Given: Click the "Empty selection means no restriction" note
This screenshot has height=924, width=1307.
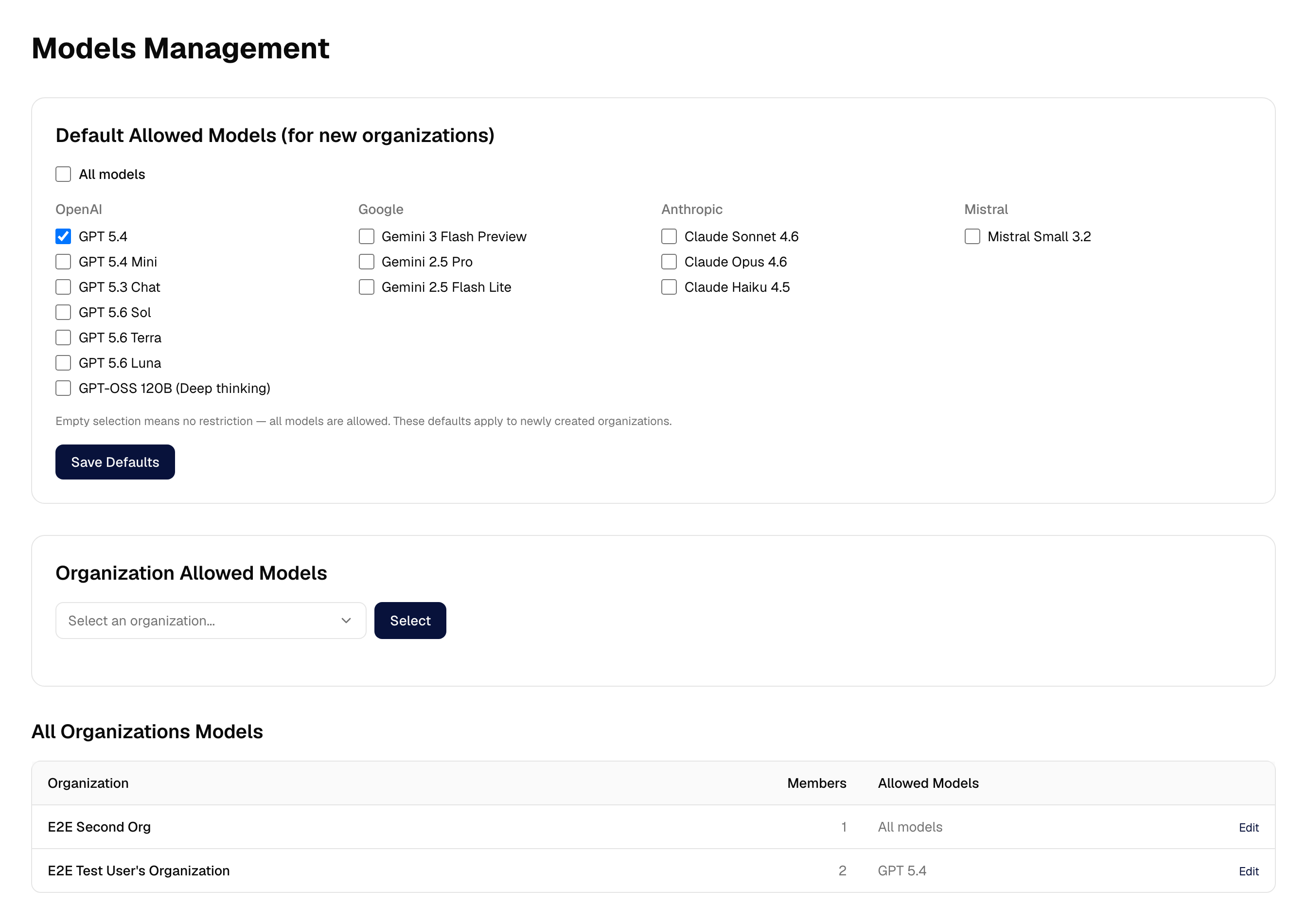Looking at the screenshot, I should click(364, 421).
